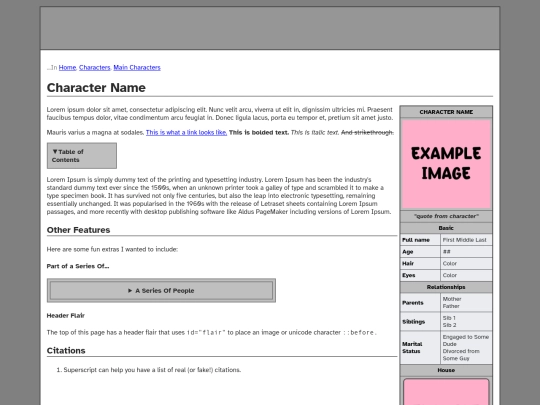540x405 pixels.
Task: Click the first citation list item
Action: pos(152,370)
